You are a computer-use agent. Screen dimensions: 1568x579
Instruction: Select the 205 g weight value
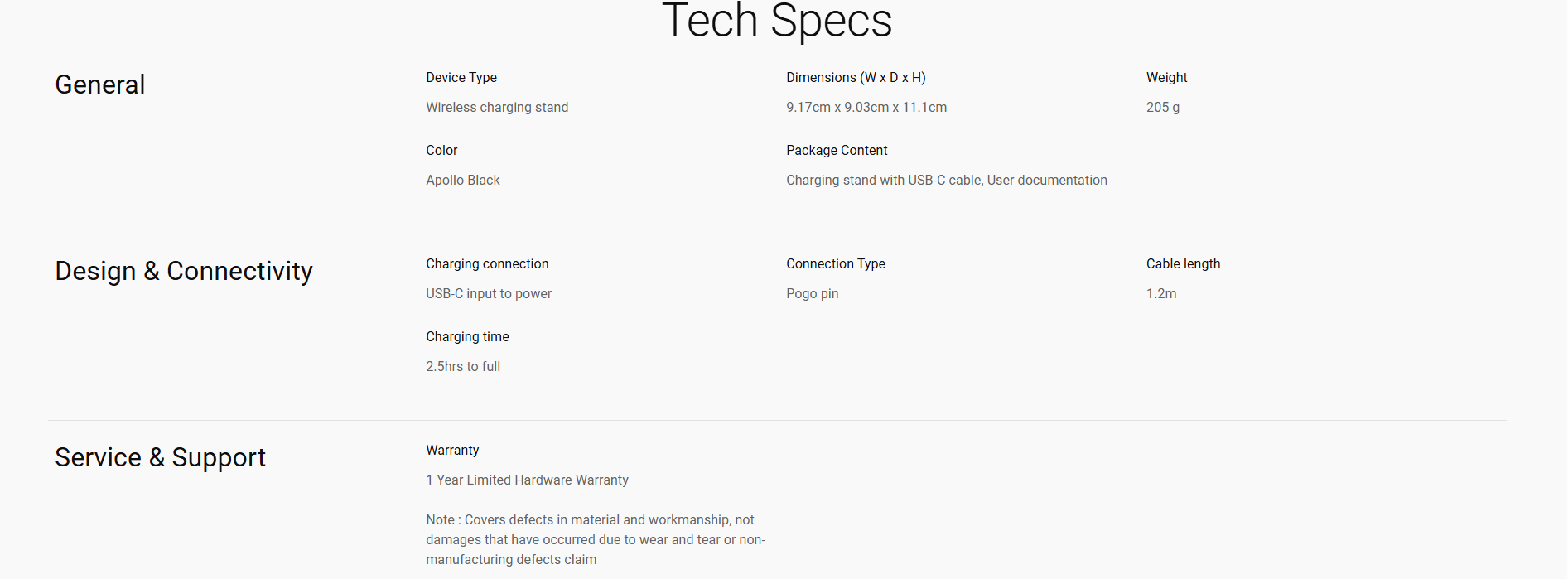point(1163,107)
